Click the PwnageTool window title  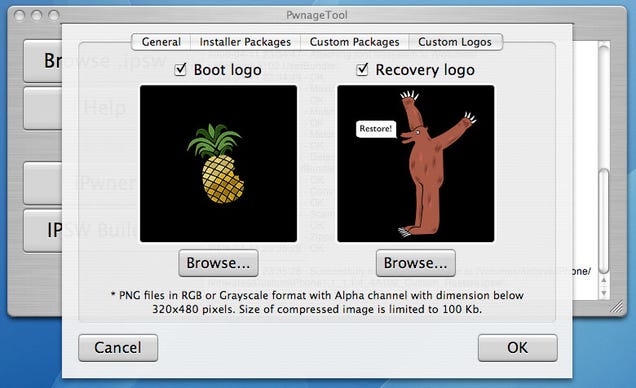point(317,15)
